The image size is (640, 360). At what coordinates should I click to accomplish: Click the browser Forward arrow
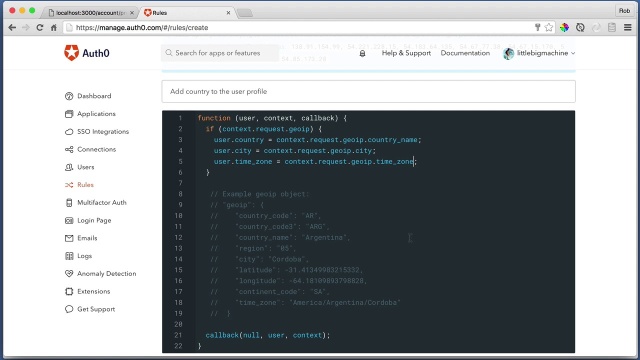tap(26, 27)
